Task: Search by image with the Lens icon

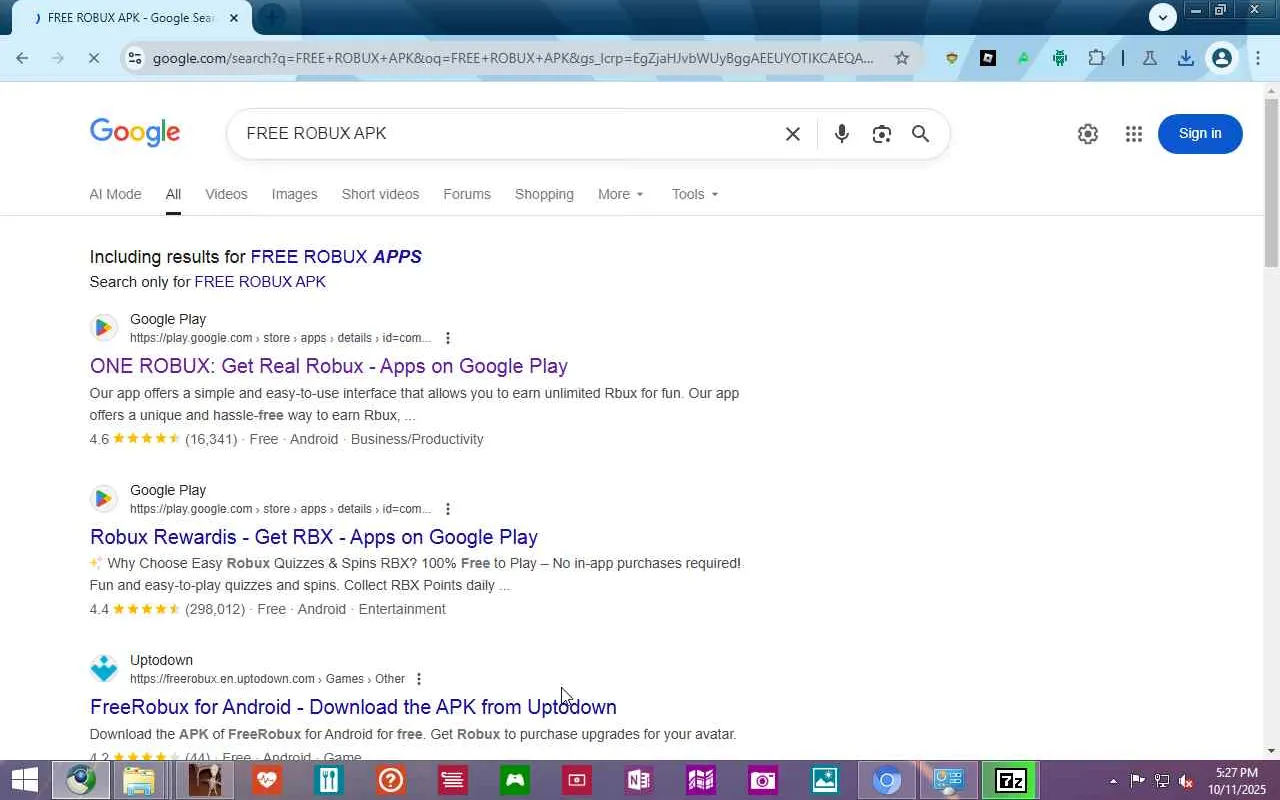Action: tap(881, 134)
